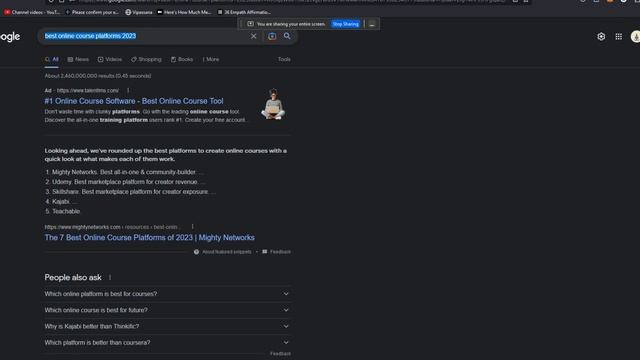Select the All search tab
The image size is (640, 360).
[52, 60]
